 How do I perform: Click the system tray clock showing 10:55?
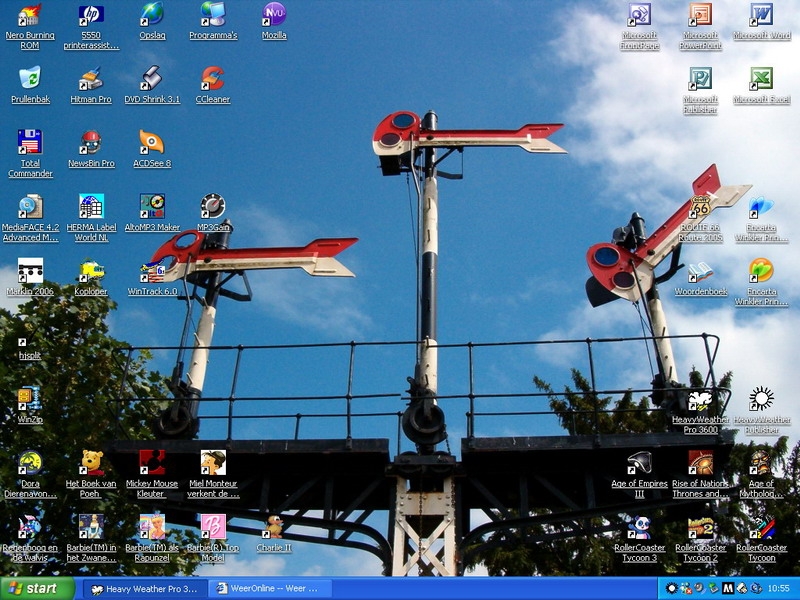pyautogui.click(x=780, y=589)
